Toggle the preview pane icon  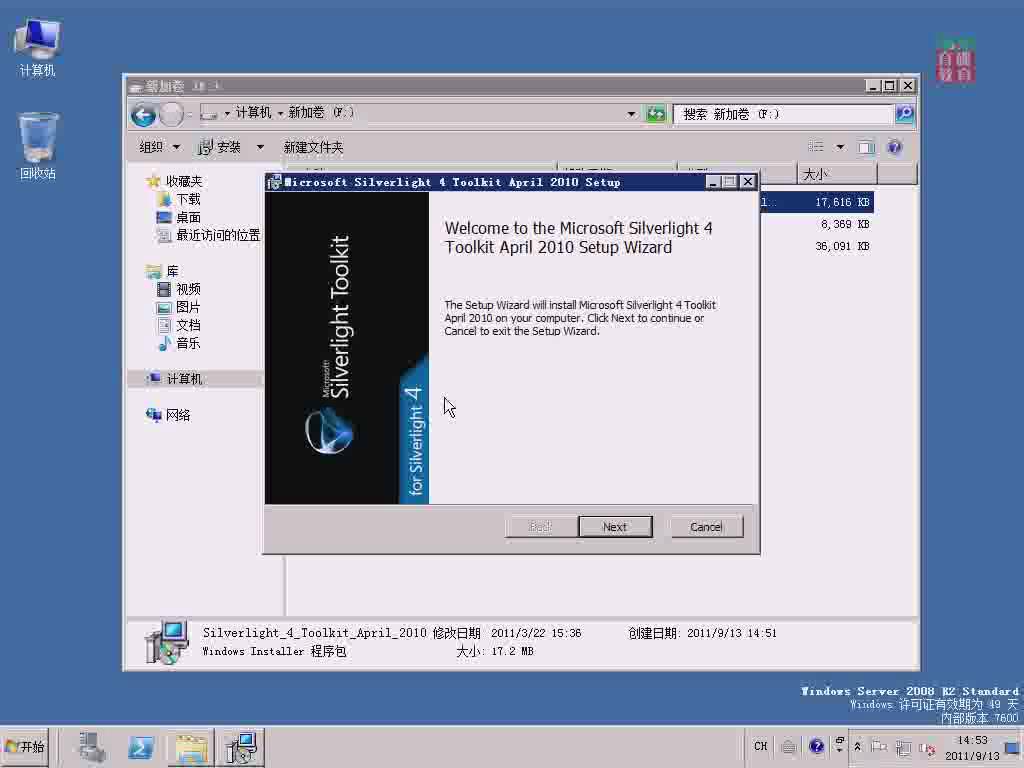[867, 147]
